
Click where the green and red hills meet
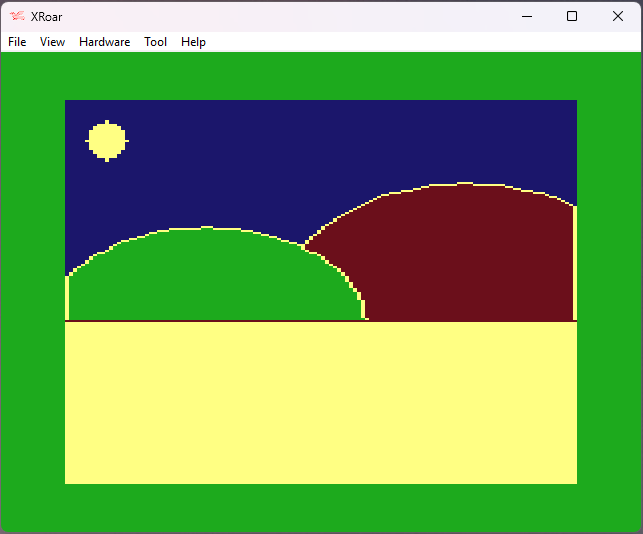pos(306,244)
